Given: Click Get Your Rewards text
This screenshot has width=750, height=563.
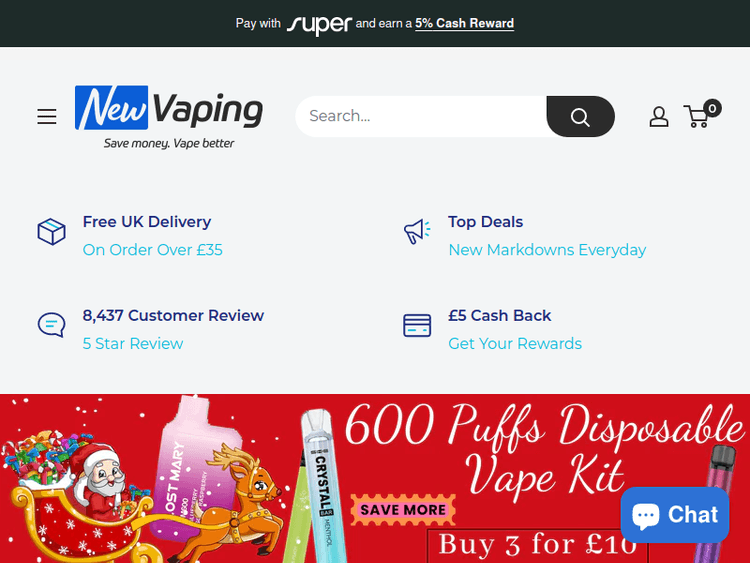Looking at the screenshot, I should tap(515, 343).
